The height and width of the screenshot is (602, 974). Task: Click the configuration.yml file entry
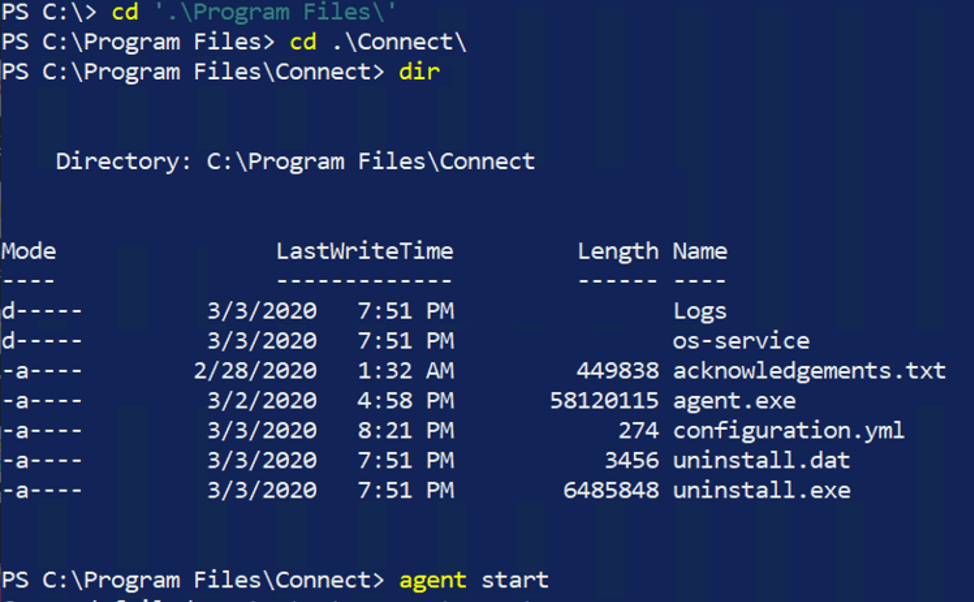(x=789, y=431)
